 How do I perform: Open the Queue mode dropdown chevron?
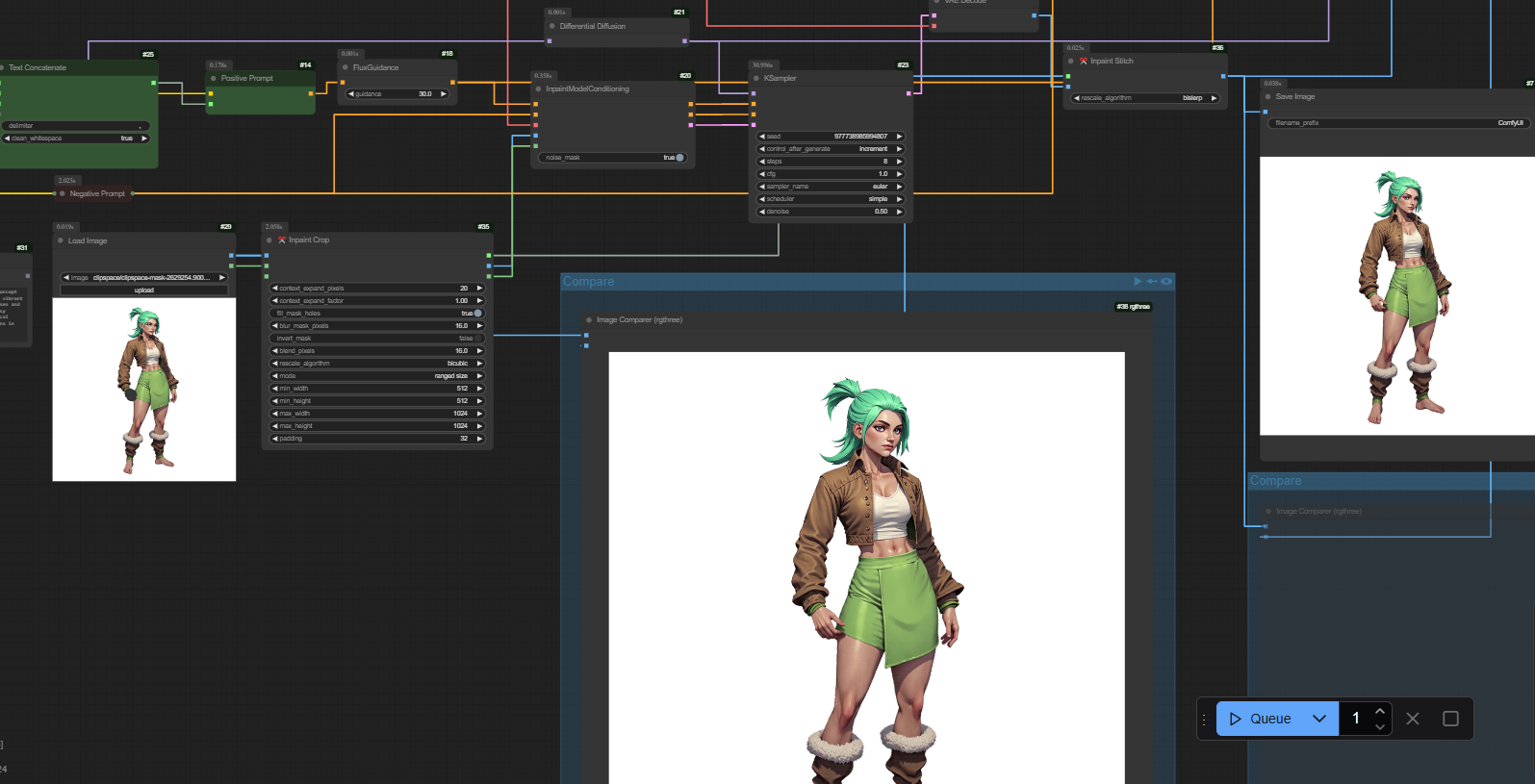coord(1319,719)
